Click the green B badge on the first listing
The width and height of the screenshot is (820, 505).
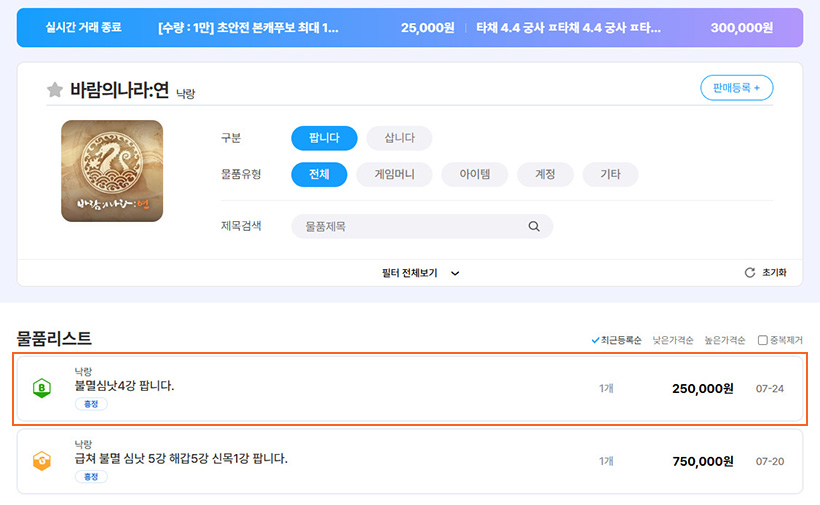42,389
